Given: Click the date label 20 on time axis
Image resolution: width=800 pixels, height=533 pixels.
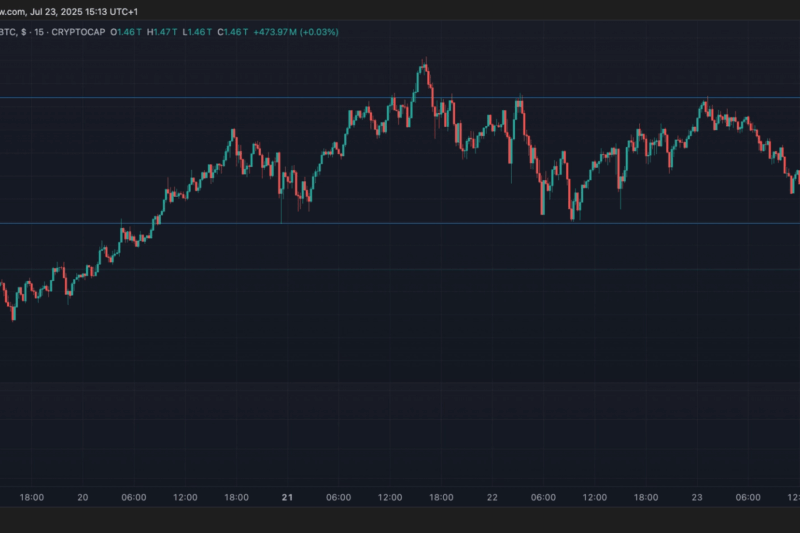Looking at the screenshot, I should (83, 497).
